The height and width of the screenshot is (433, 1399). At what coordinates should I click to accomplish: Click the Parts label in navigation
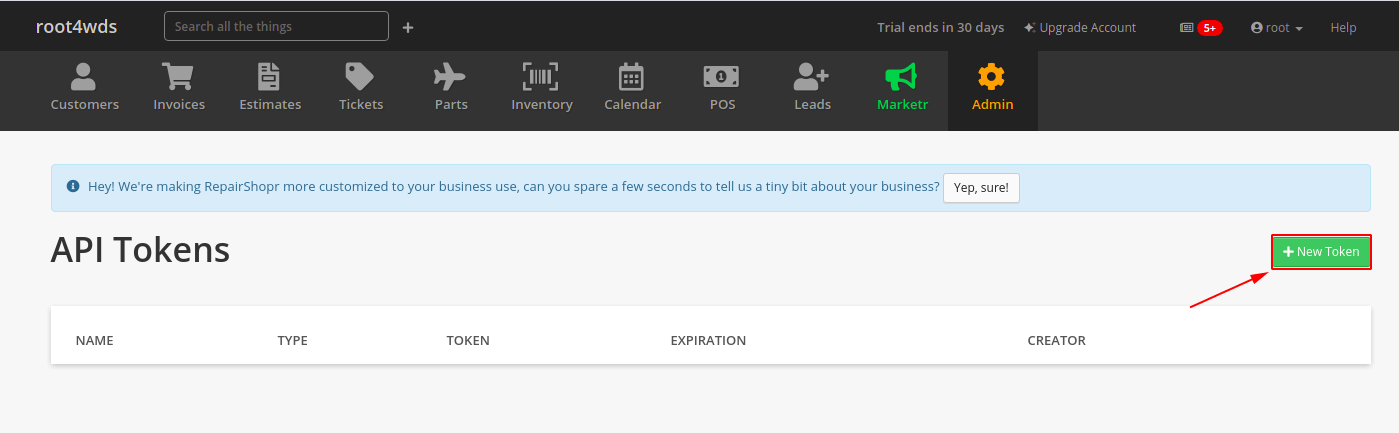tap(451, 104)
